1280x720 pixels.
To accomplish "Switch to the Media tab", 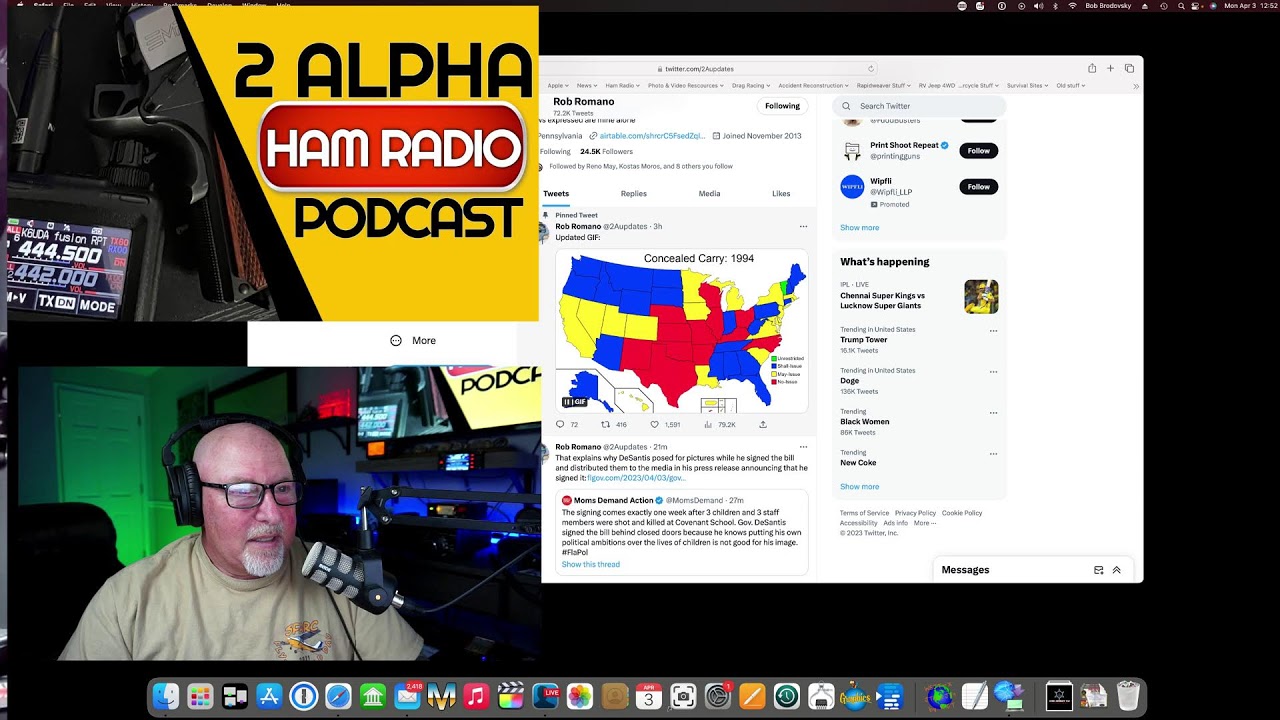I will coord(709,194).
